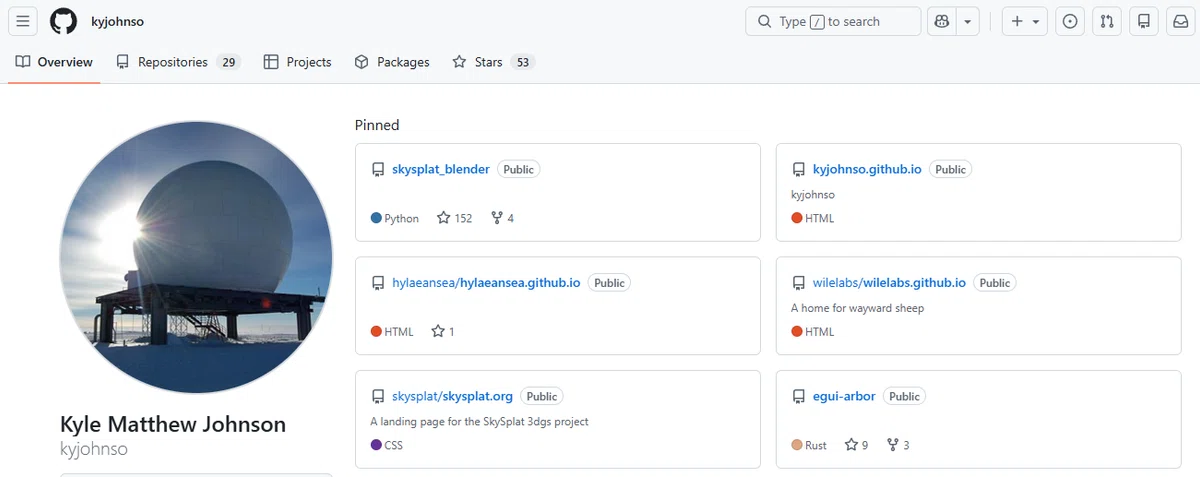The width and height of the screenshot is (1200, 477).
Task: Switch to the Packages tab
Action: tap(392, 62)
